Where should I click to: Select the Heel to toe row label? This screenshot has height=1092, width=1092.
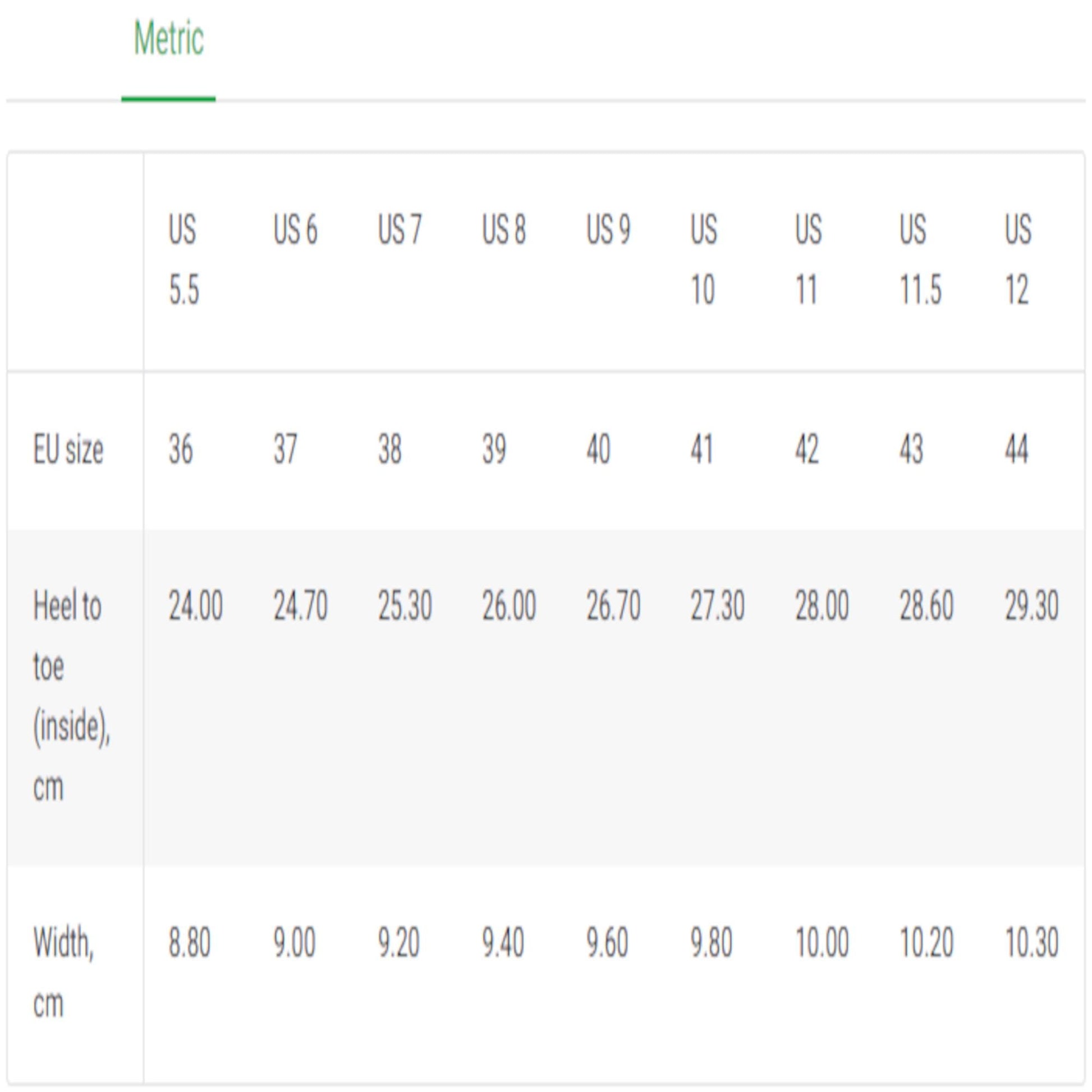(x=71, y=696)
